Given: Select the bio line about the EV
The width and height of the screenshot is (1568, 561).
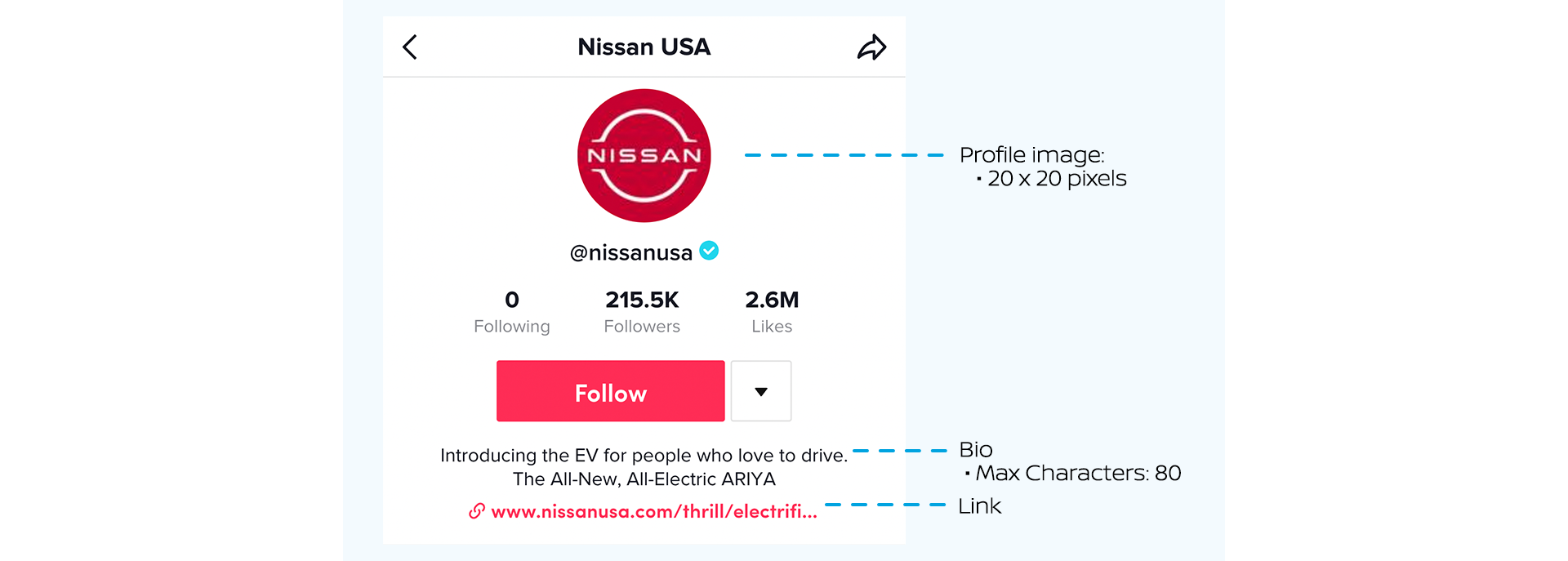Looking at the screenshot, I should pyautogui.click(x=644, y=456).
